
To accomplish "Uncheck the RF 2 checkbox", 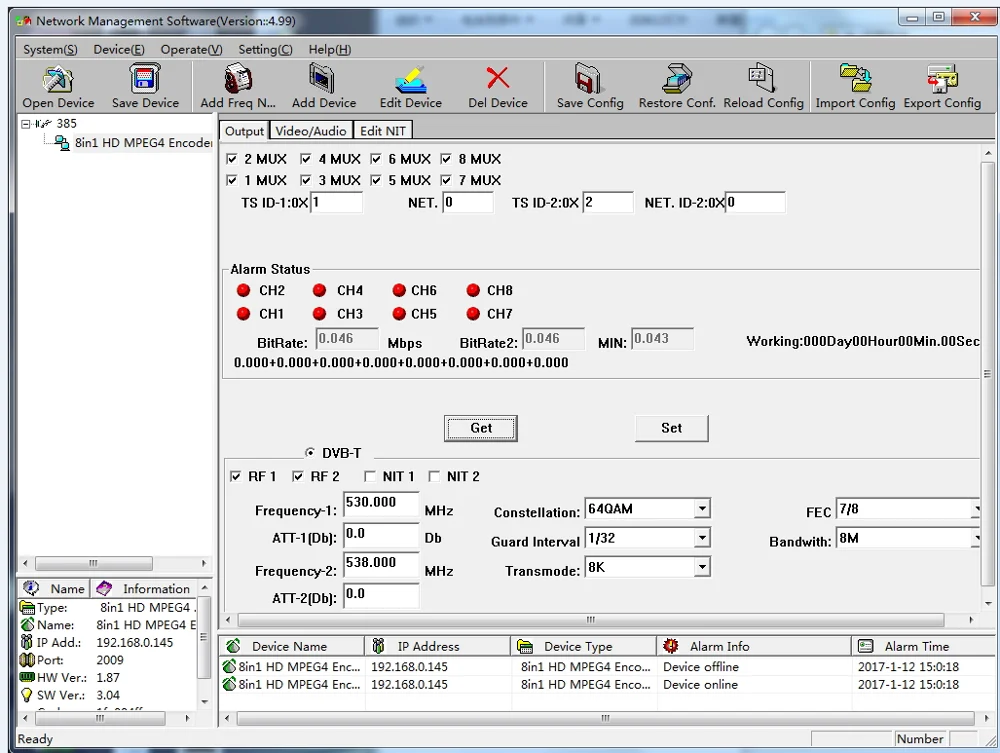I will pyautogui.click(x=297, y=476).
